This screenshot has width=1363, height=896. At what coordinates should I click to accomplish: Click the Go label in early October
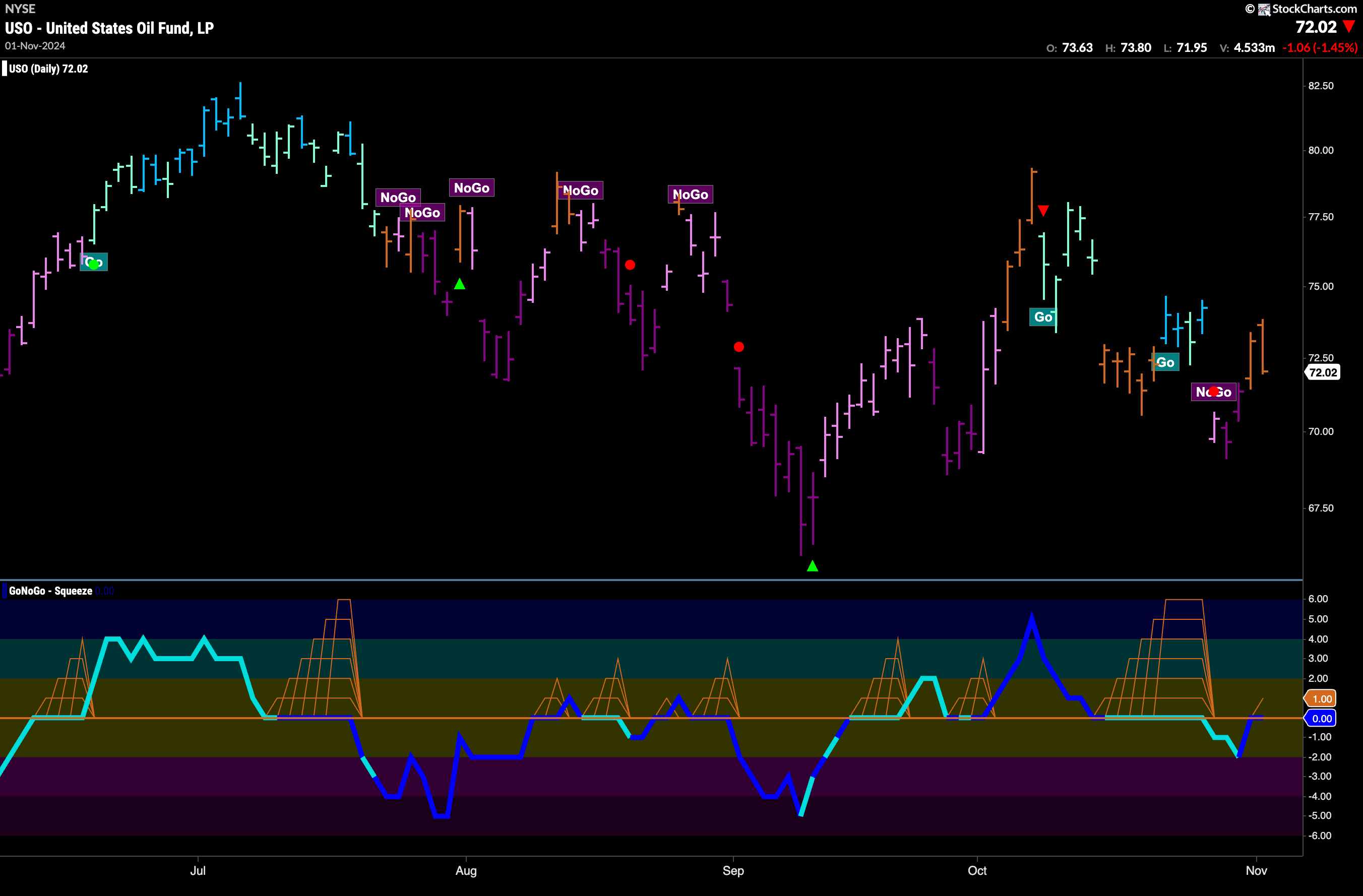[x=1043, y=316]
